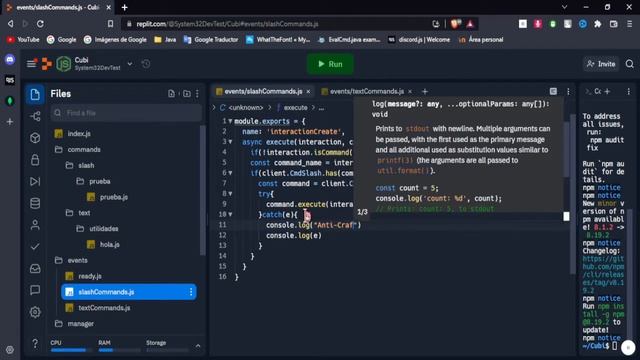Image resolution: width=640 pixels, height=360 pixels.
Task: Open browser extensions puzzle icon
Action: click(598, 24)
